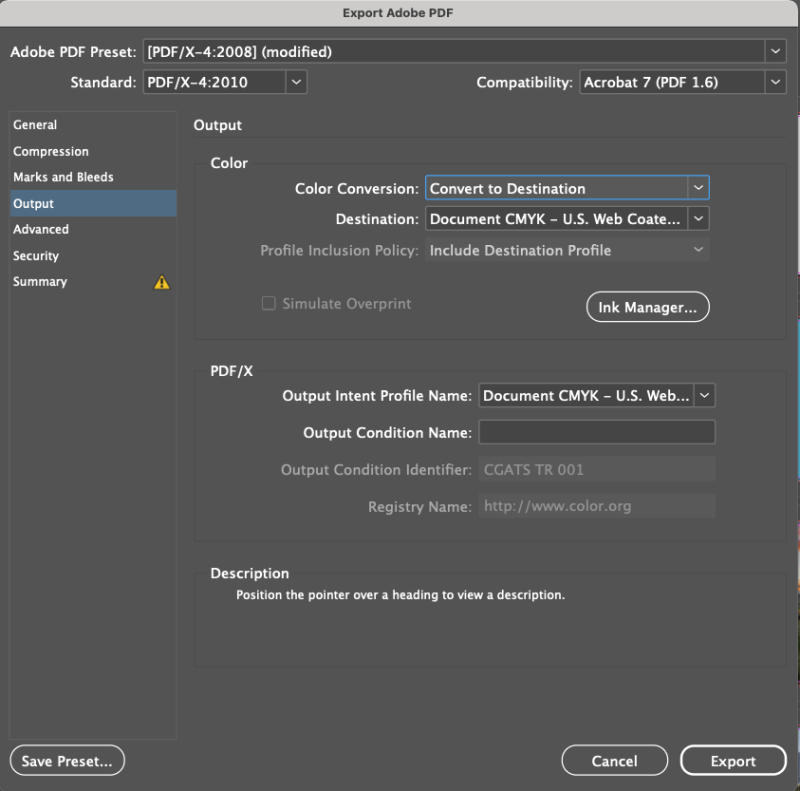Open the Profile Inclusion Policy dropdown
The width and height of the screenshot is (800, 791).
click(567, 250)
